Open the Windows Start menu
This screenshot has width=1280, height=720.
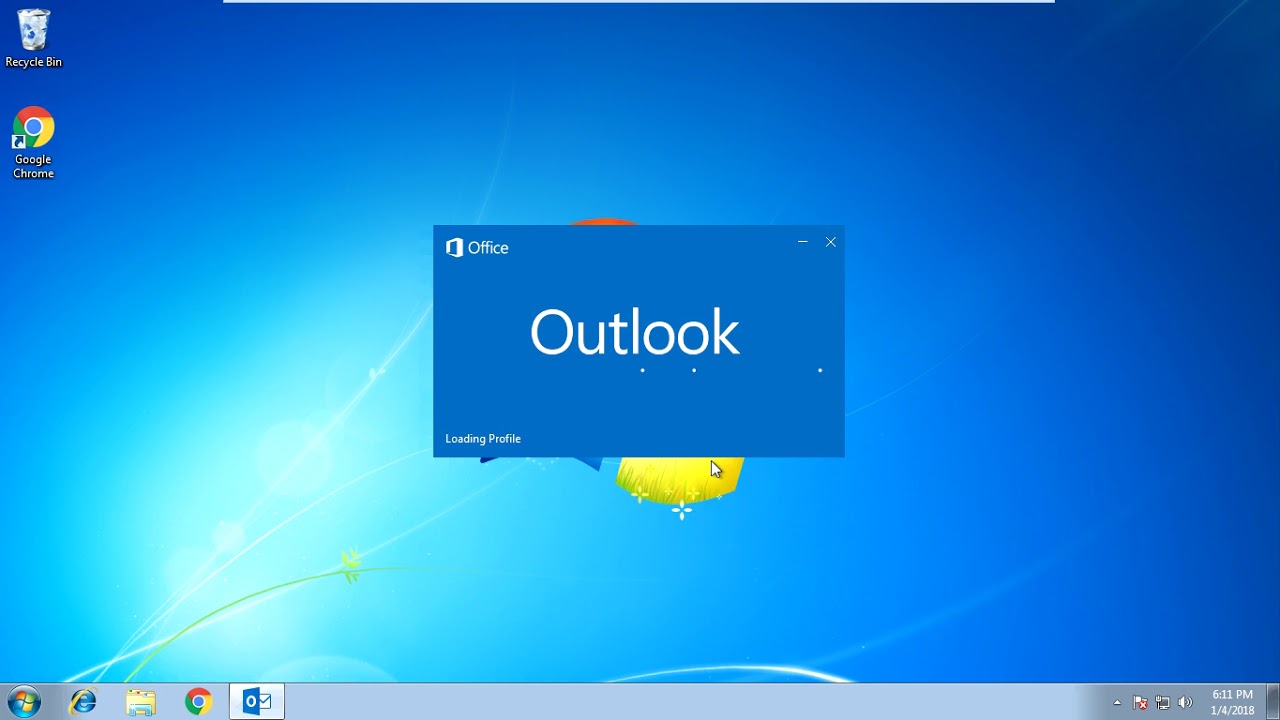point(23,702)
